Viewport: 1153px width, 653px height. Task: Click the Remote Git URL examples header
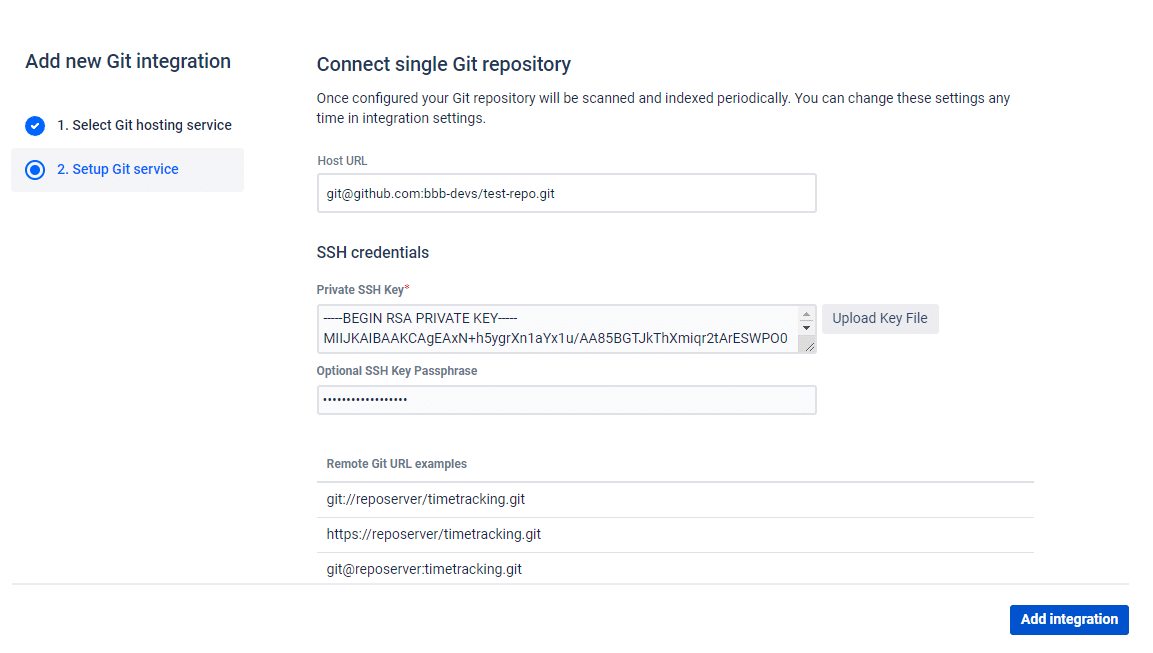(396, 464)
